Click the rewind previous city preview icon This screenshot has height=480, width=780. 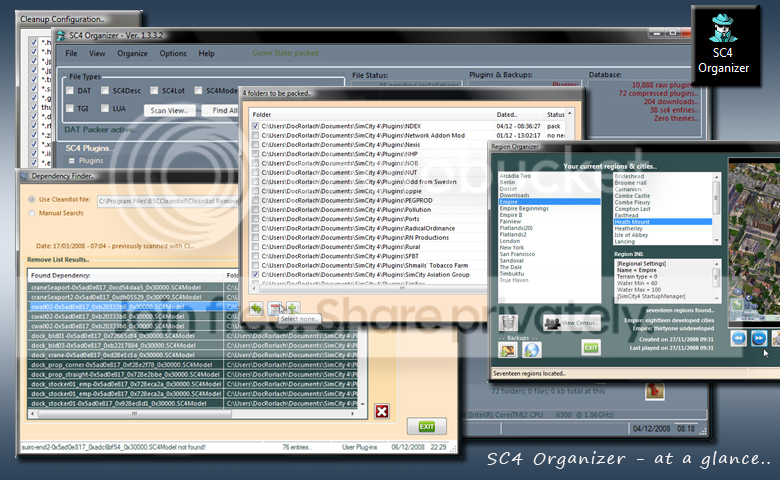point(739,338)
